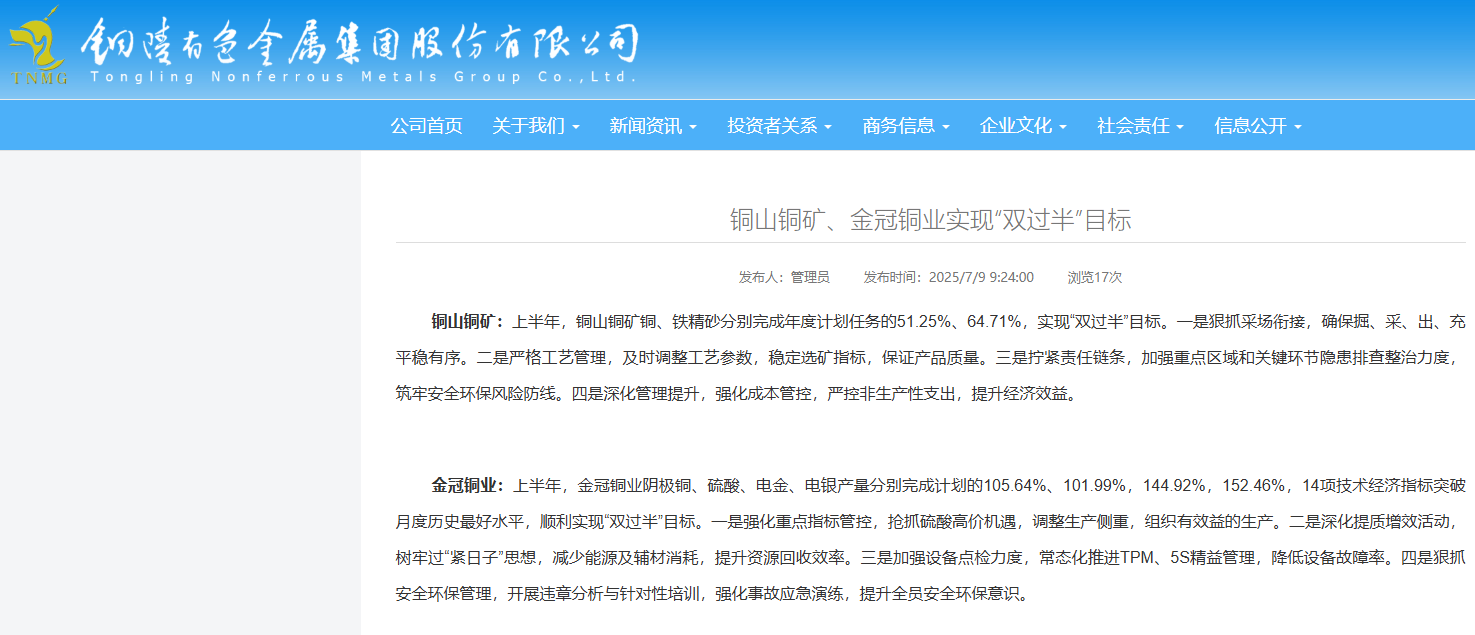Click bold heading 铜山铜矿：
The image size is (1475, 635).
tap(468, 322)
